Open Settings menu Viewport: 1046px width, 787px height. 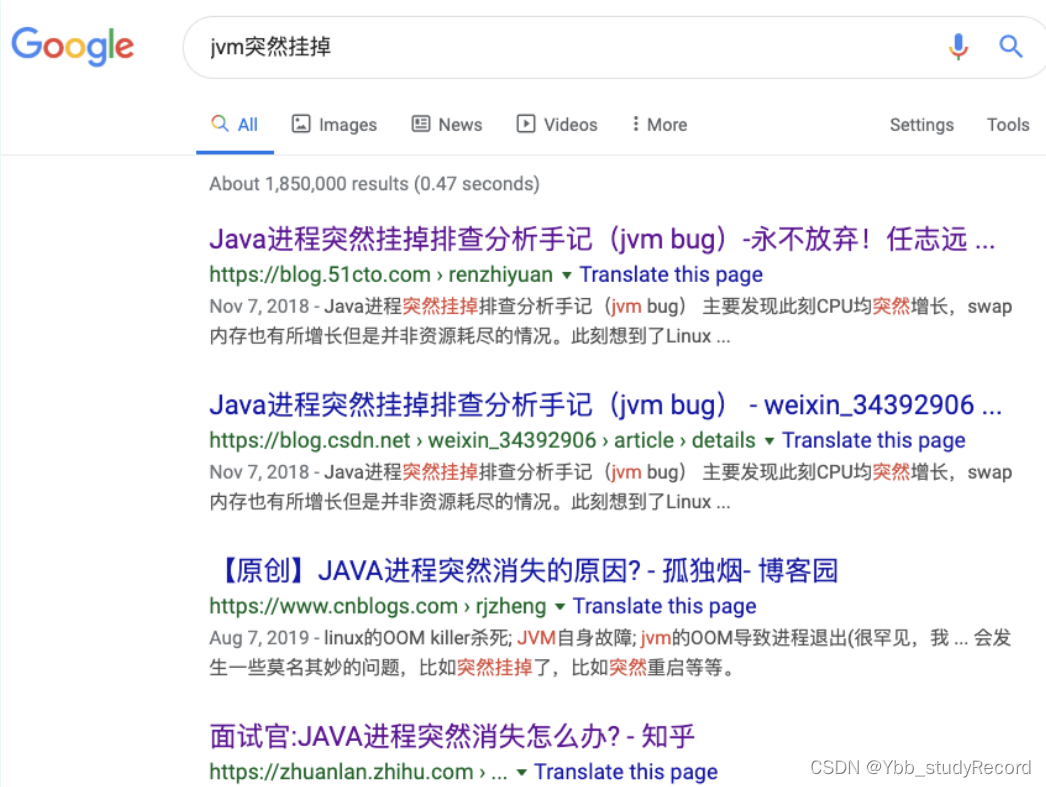tap(921, 125)
